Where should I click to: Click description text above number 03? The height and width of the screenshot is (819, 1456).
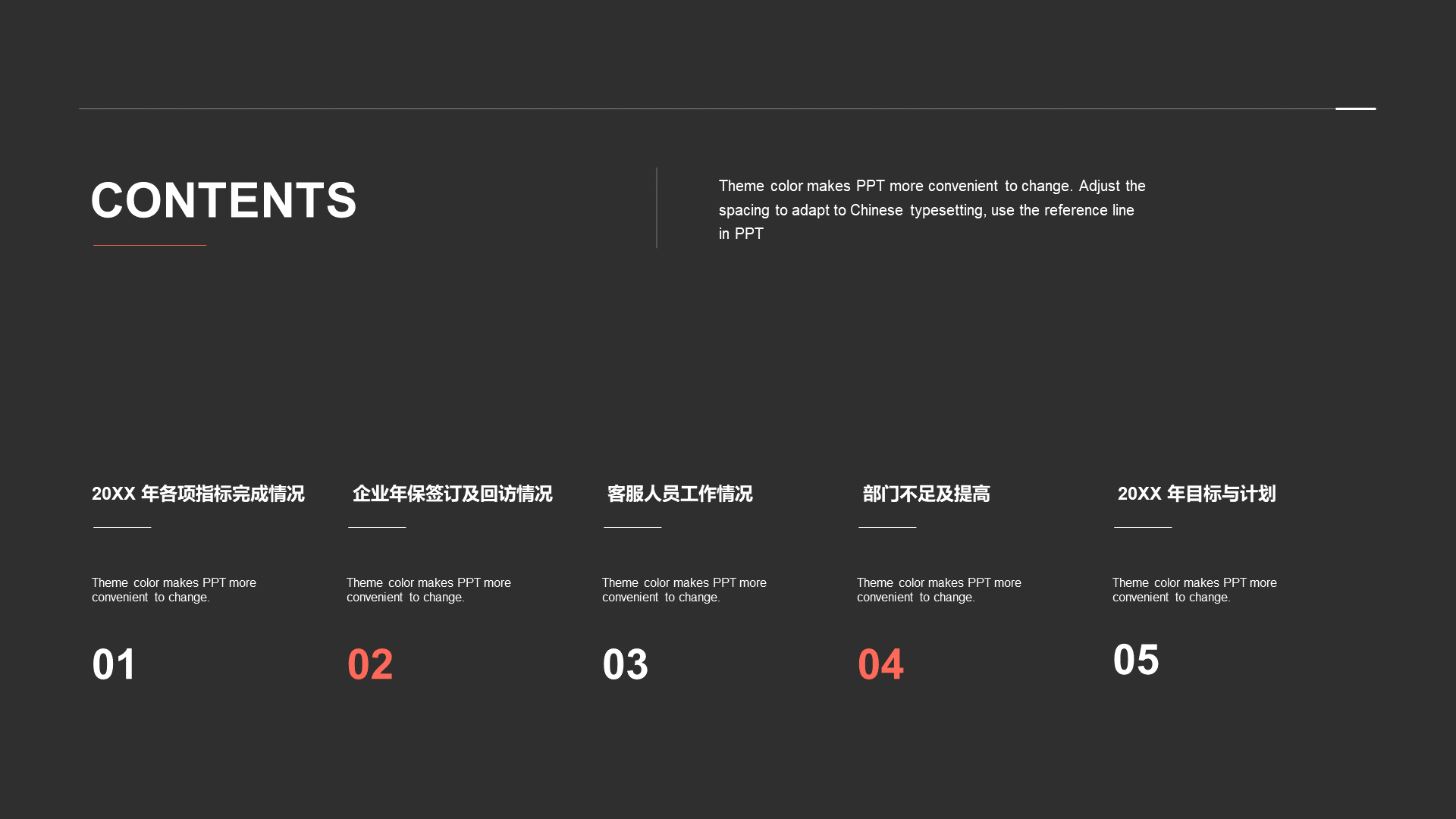coord(684,590)
